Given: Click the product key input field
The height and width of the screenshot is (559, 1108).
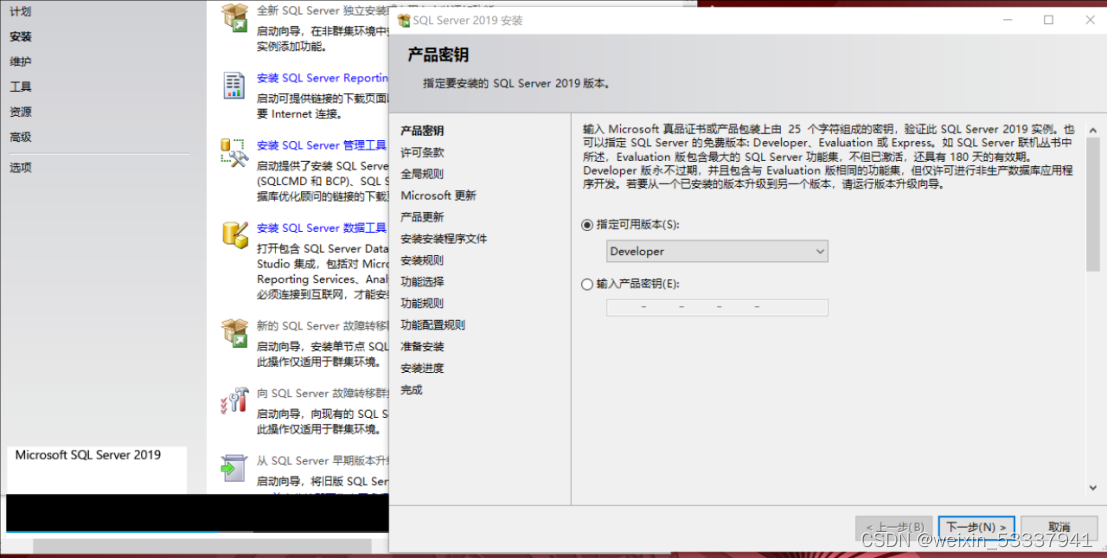Looking at the screenshot, I should coord(717,307).
